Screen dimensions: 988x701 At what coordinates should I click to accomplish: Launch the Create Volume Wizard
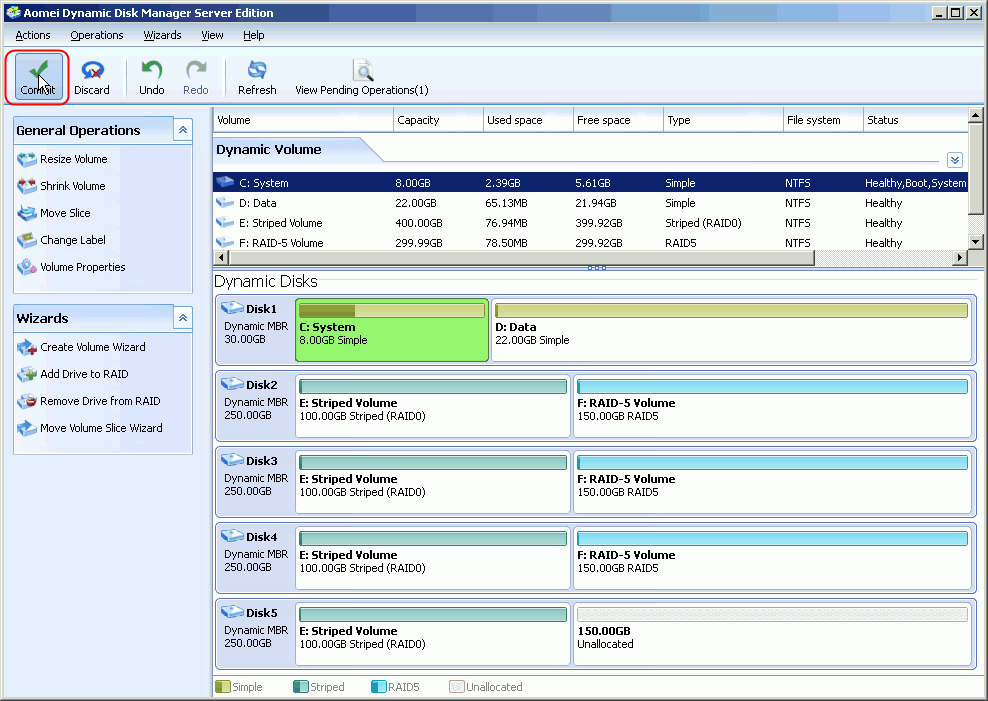(92, 347)
